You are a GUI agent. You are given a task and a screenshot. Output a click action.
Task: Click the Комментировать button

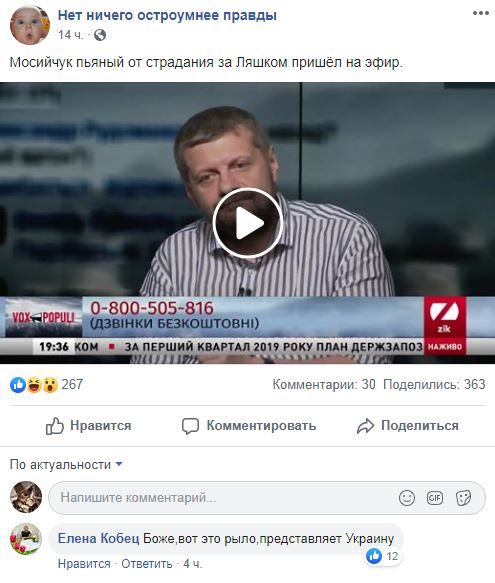(x=249, y=426)
